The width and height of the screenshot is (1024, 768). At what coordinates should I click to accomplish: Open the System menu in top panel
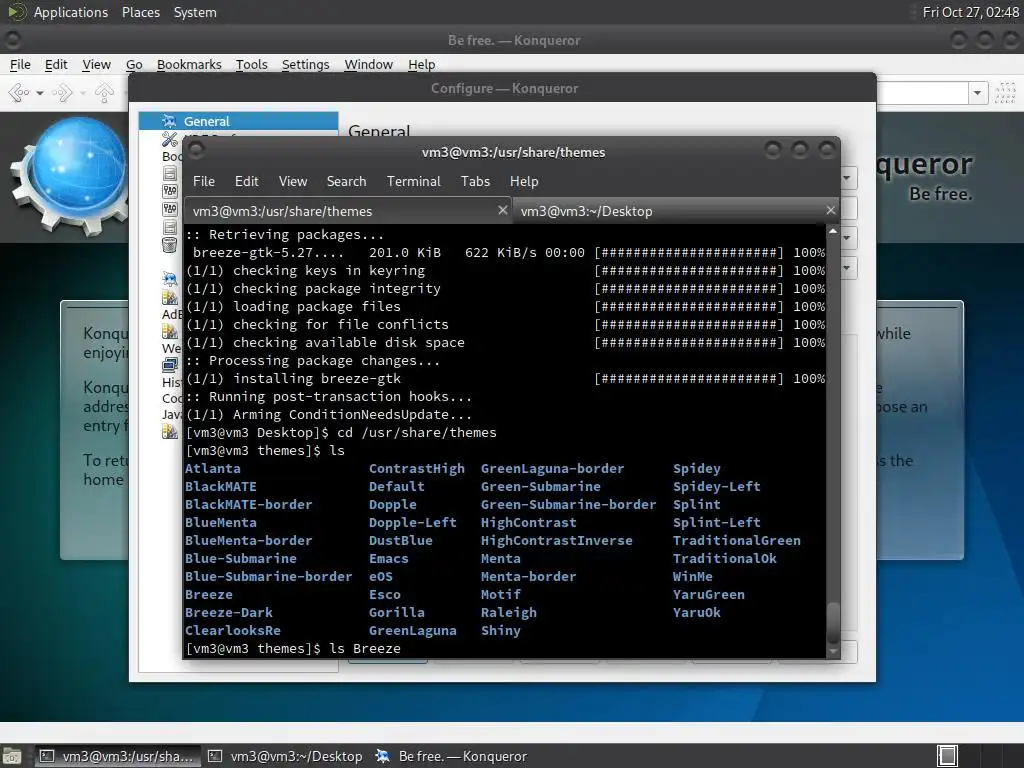coord(195,12)
